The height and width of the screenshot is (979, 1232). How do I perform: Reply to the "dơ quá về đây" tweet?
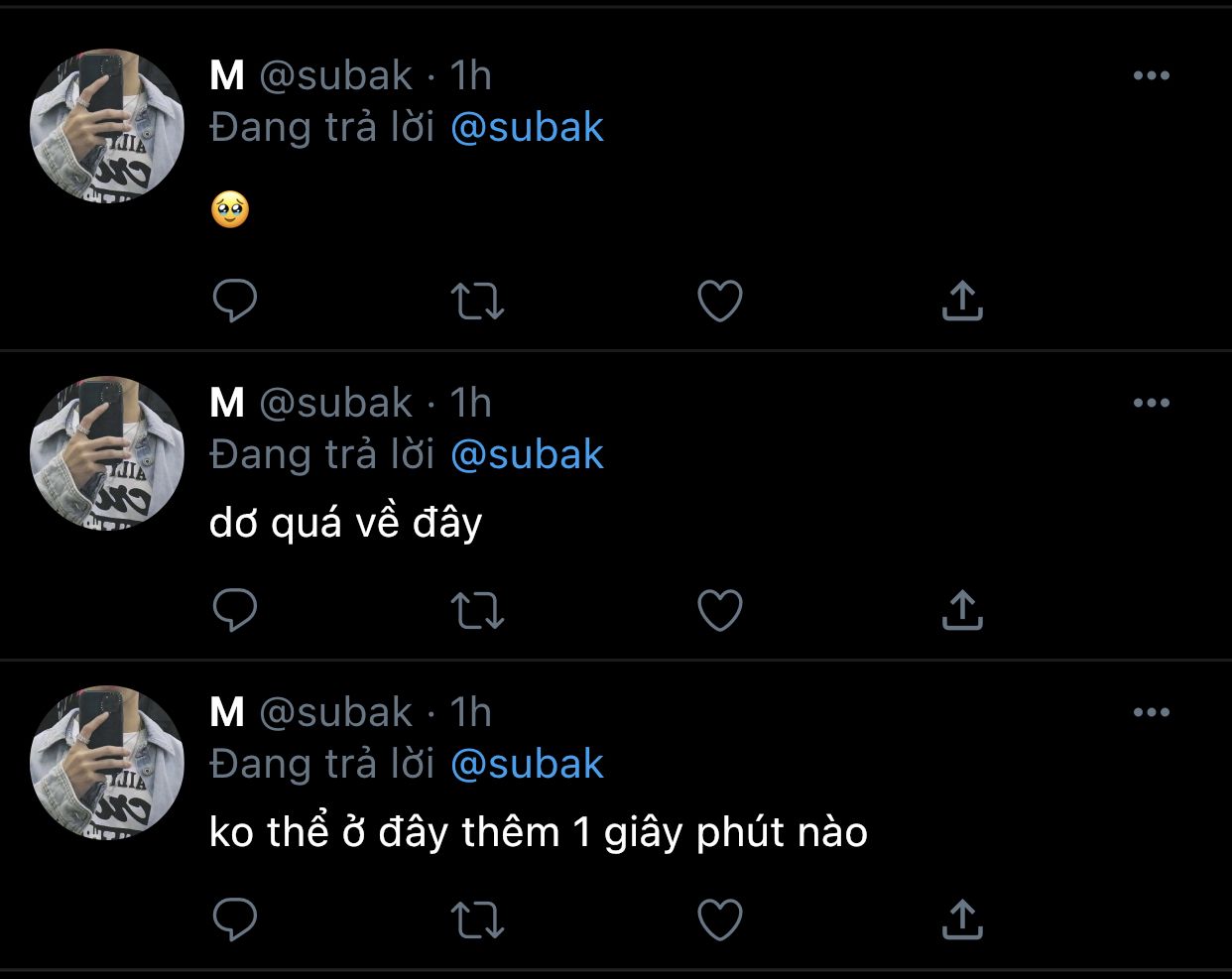pos(235,610)
